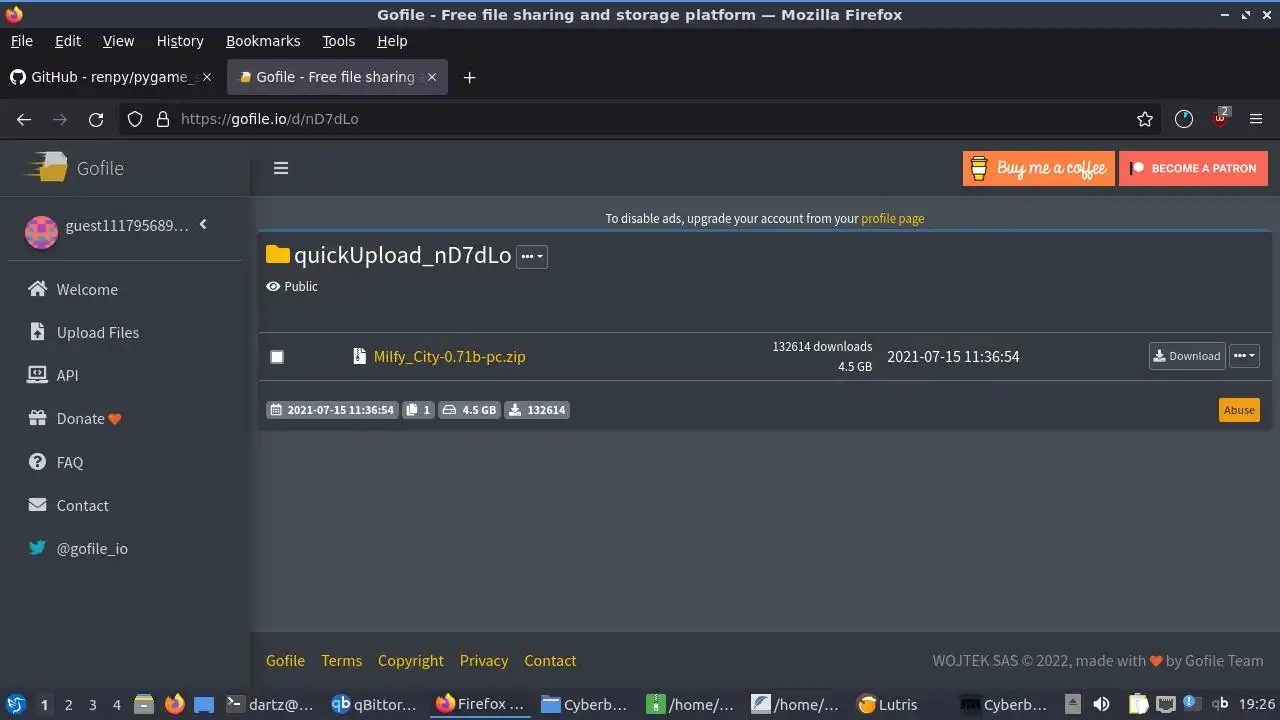Click the volume speaker tray icon

pos(1101,704)
